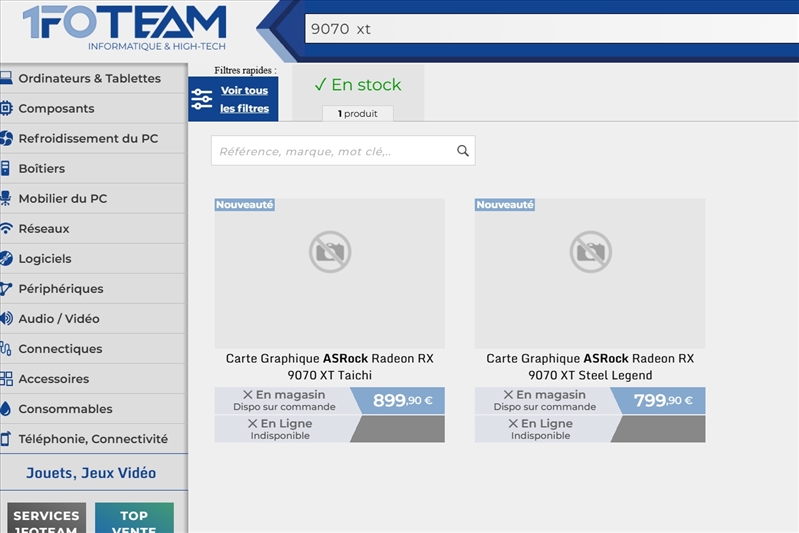
Task: Select the Jouets, Jeux Vidéo section
Action: click(91, 473)
